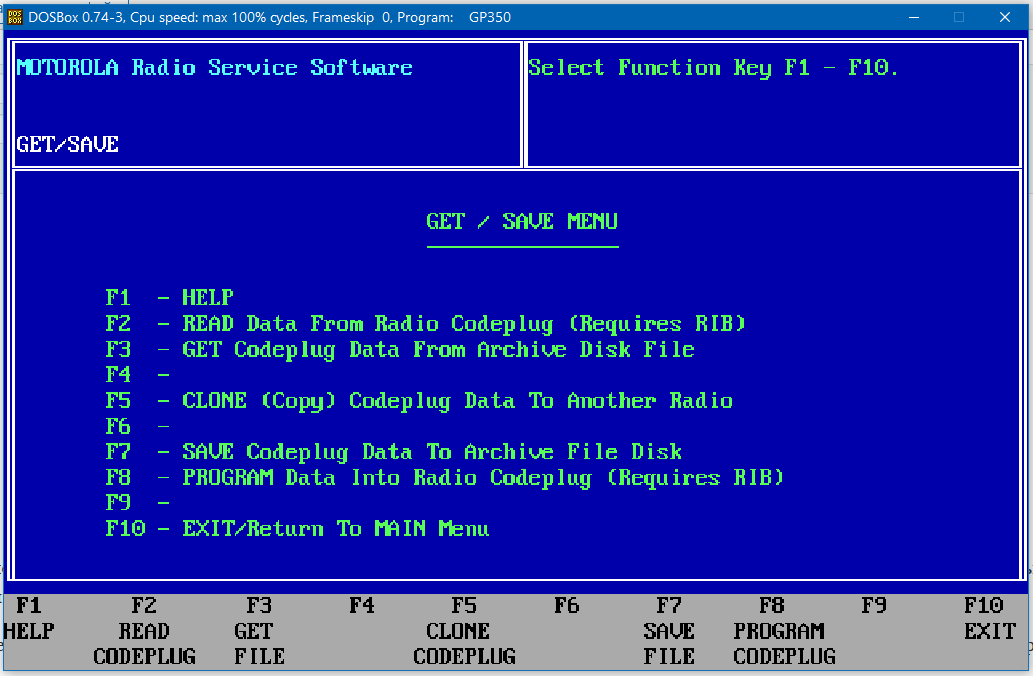Viewport: 1033px width, 676px height.
Task: Click the unlabeled F9 key in bottom bar
Action: point(874,606)
